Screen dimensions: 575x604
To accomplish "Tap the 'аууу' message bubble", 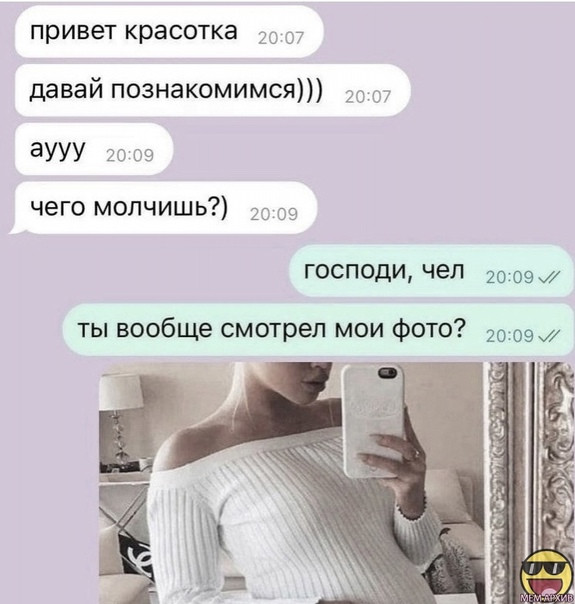I will coord(94,149).
